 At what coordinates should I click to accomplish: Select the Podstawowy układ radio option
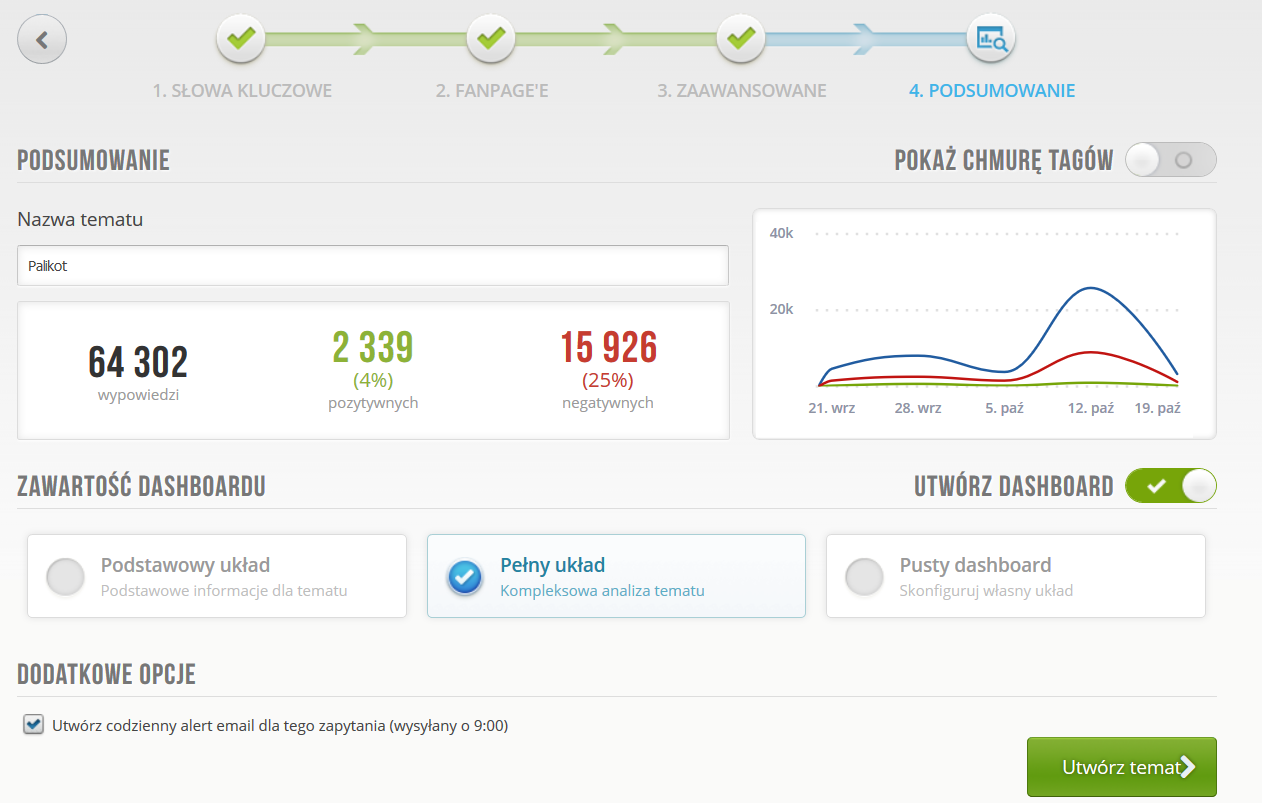(66, 577)
